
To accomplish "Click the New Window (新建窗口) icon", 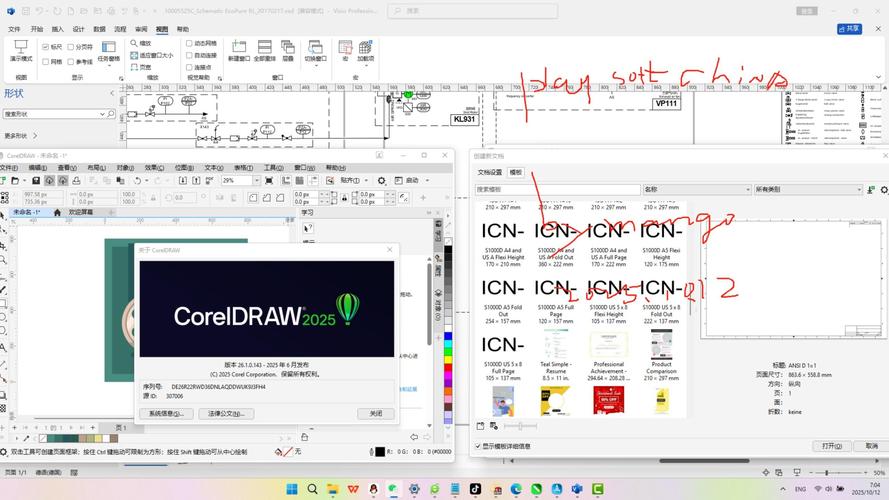I will point(238,48).
